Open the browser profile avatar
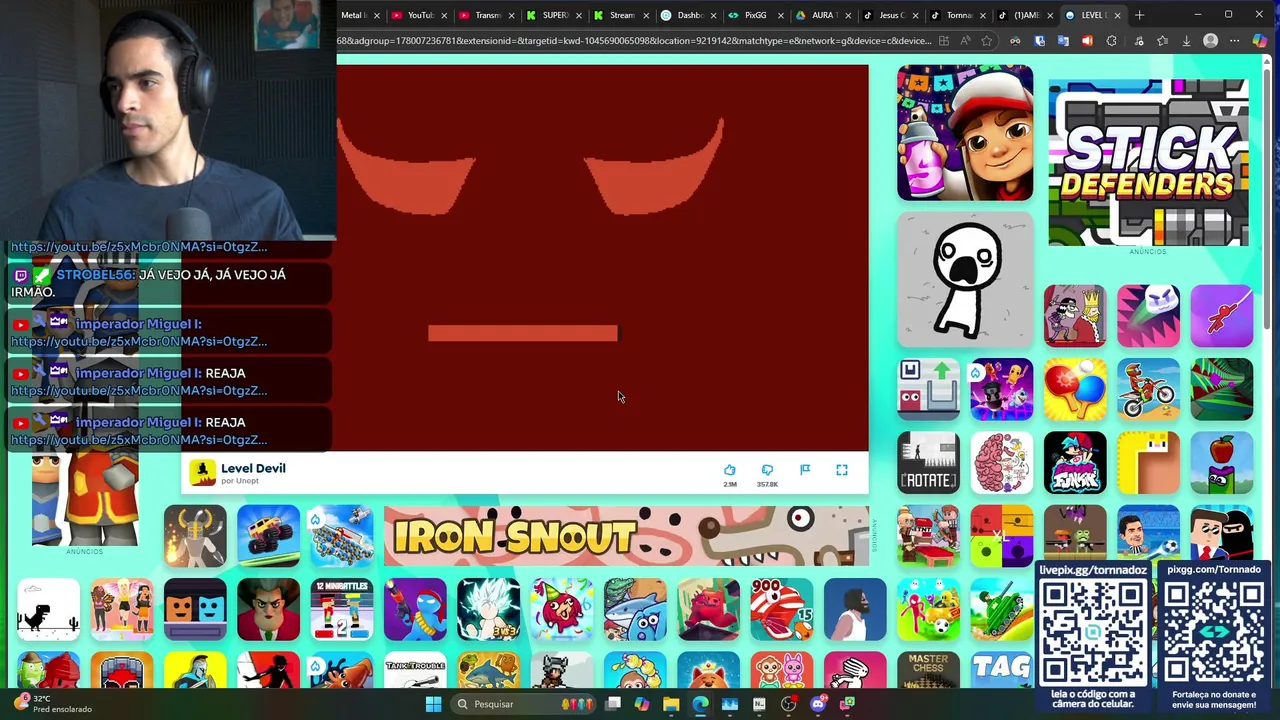 click(x=1211, y=41)
